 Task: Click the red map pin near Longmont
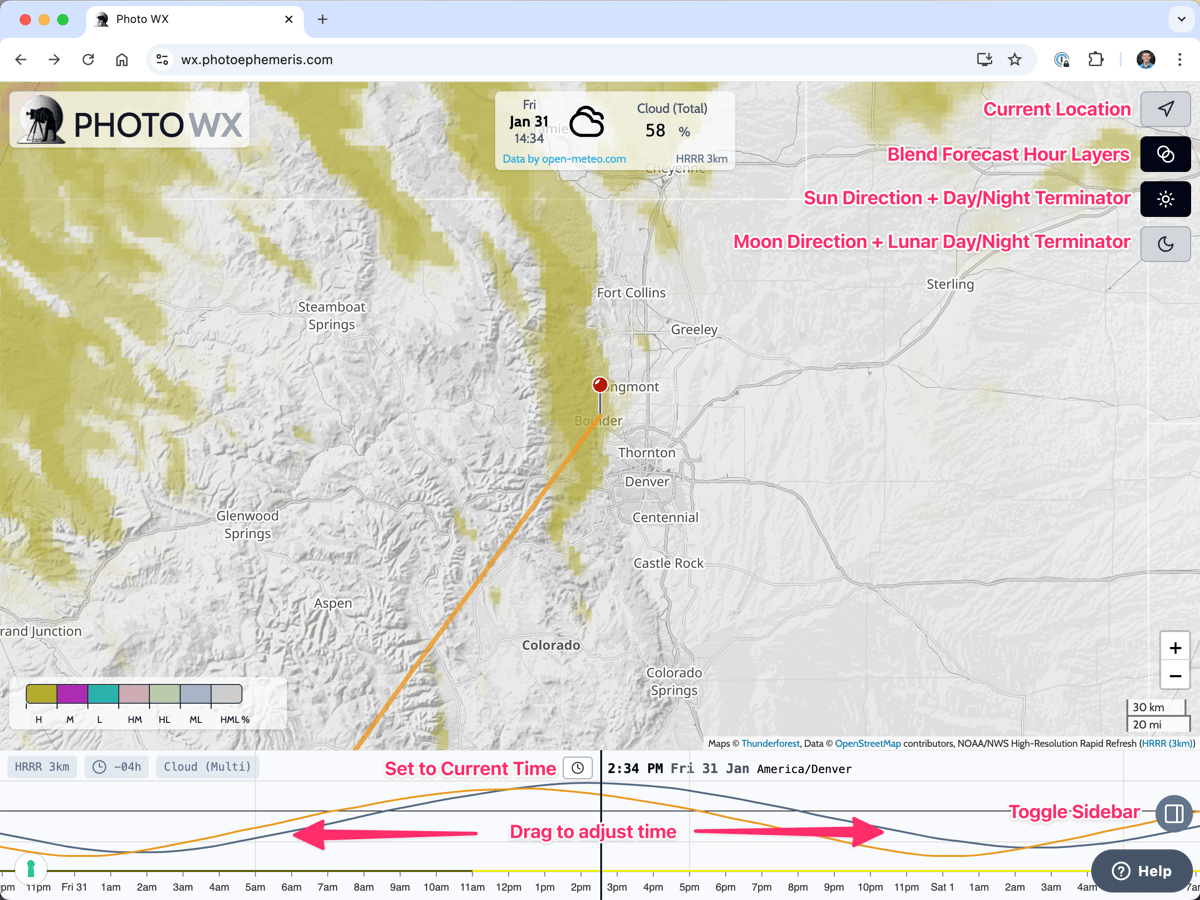[x=600, y=385]
